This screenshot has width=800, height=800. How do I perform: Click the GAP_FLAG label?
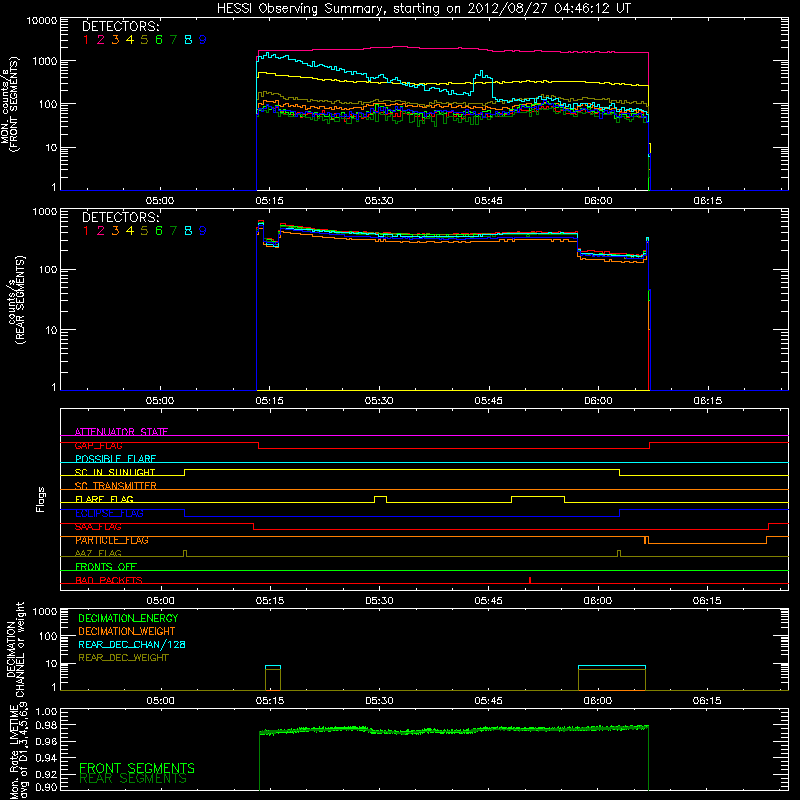pyautogui.click(x=98, y=445)
